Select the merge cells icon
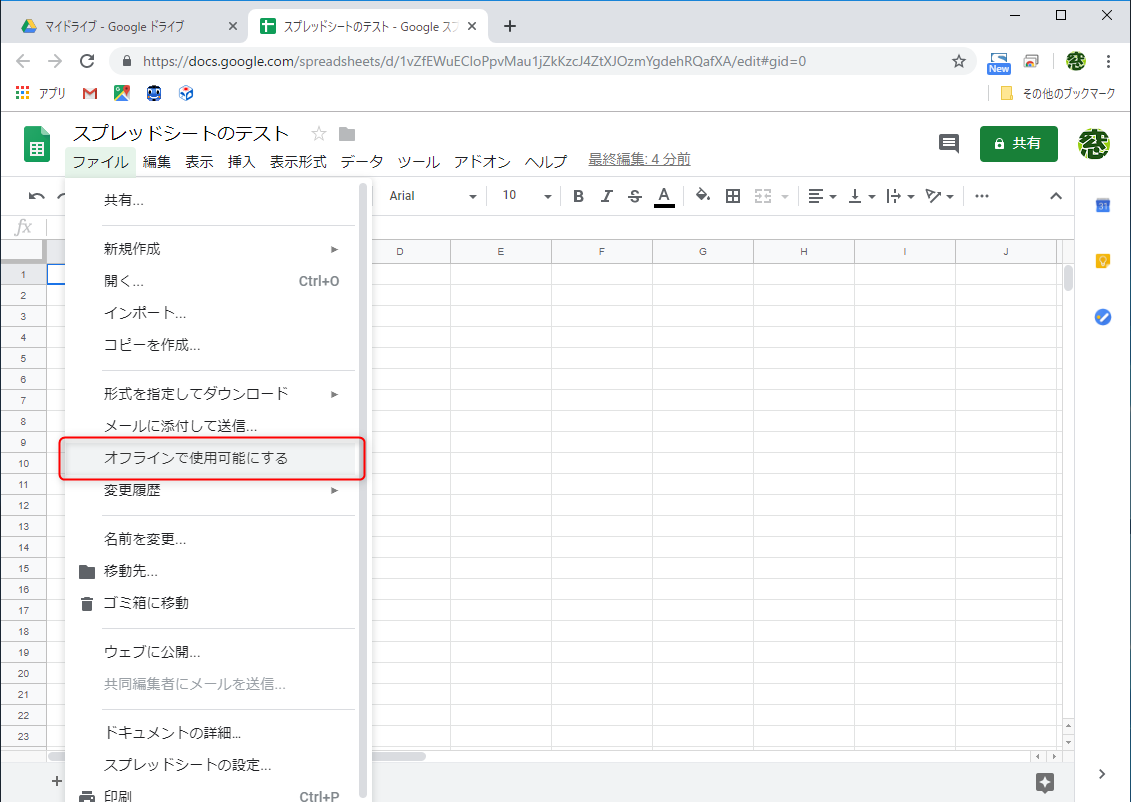Screen dimensions: 1131x802 point(765,195)
